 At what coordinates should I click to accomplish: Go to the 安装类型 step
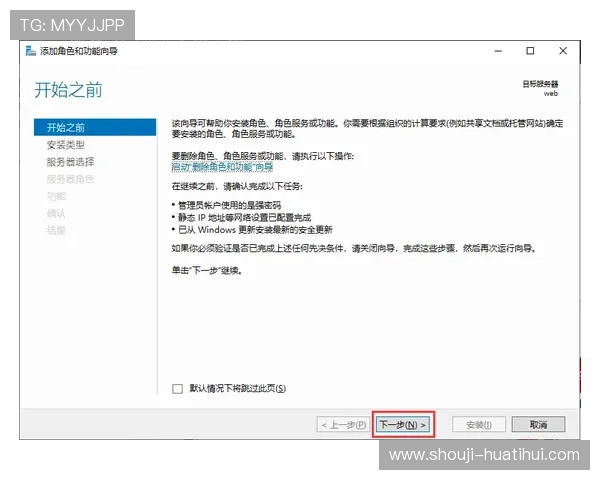tap(65, 145)
